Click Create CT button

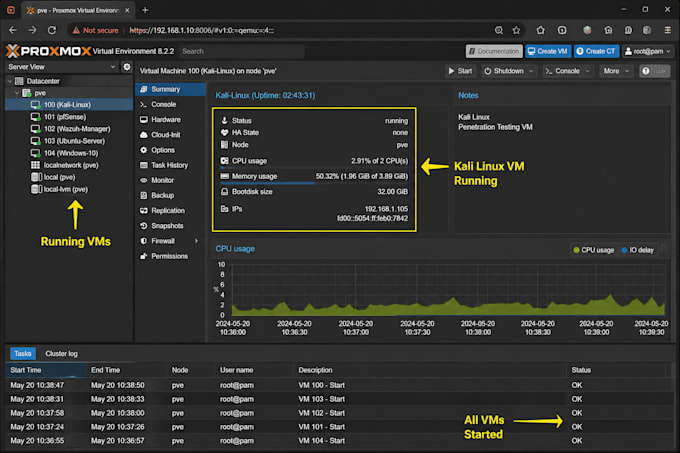(x=596, y=51)
